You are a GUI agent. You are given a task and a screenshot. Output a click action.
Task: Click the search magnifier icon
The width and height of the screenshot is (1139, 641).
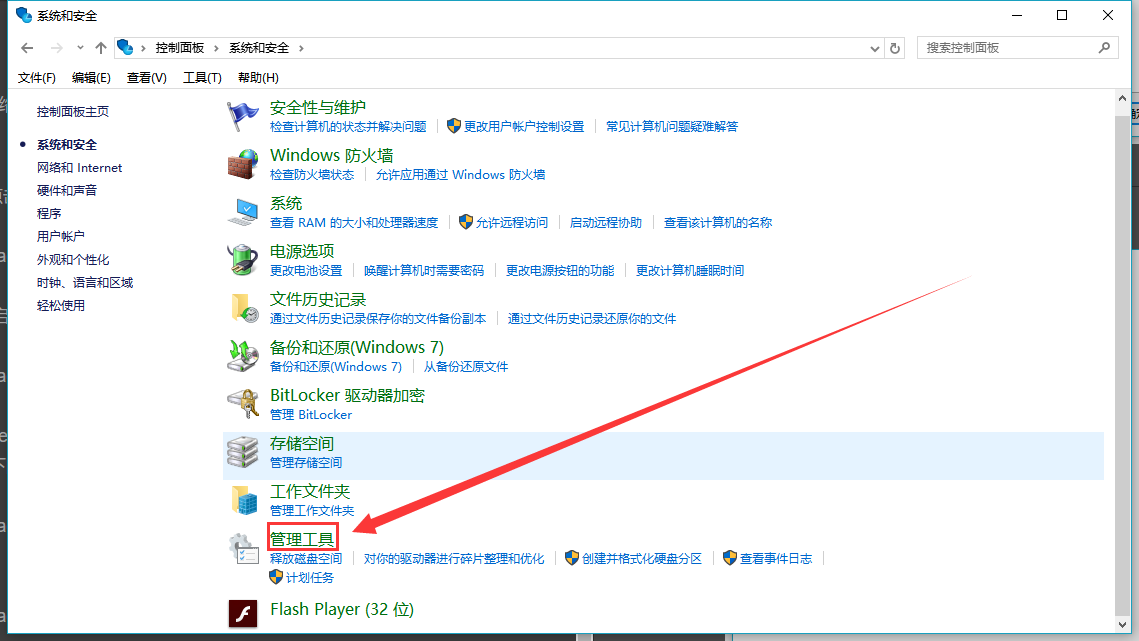click(1104, 48)
